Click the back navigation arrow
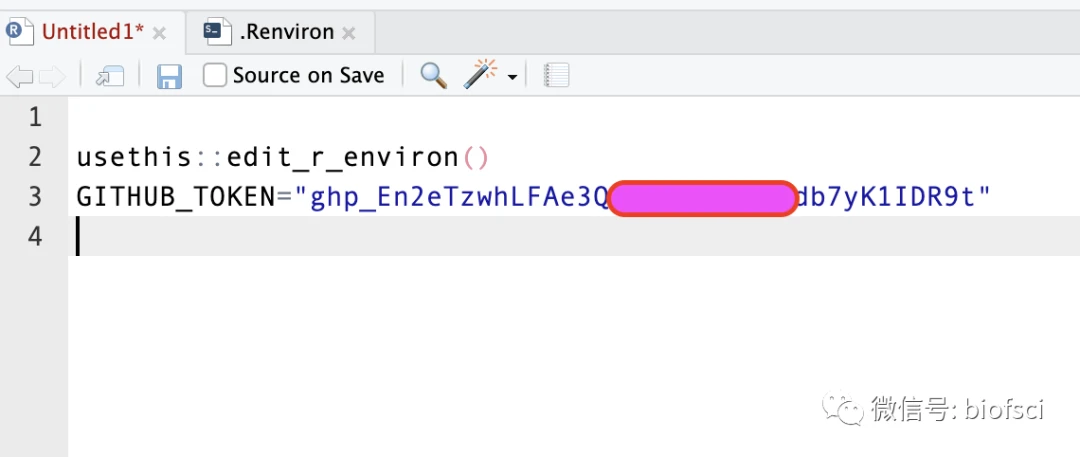 (x=20, y=76)
